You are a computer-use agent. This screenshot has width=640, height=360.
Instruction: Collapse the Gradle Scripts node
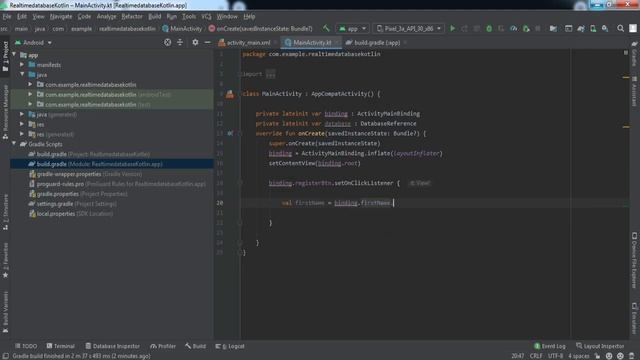[x=14, y=144]
